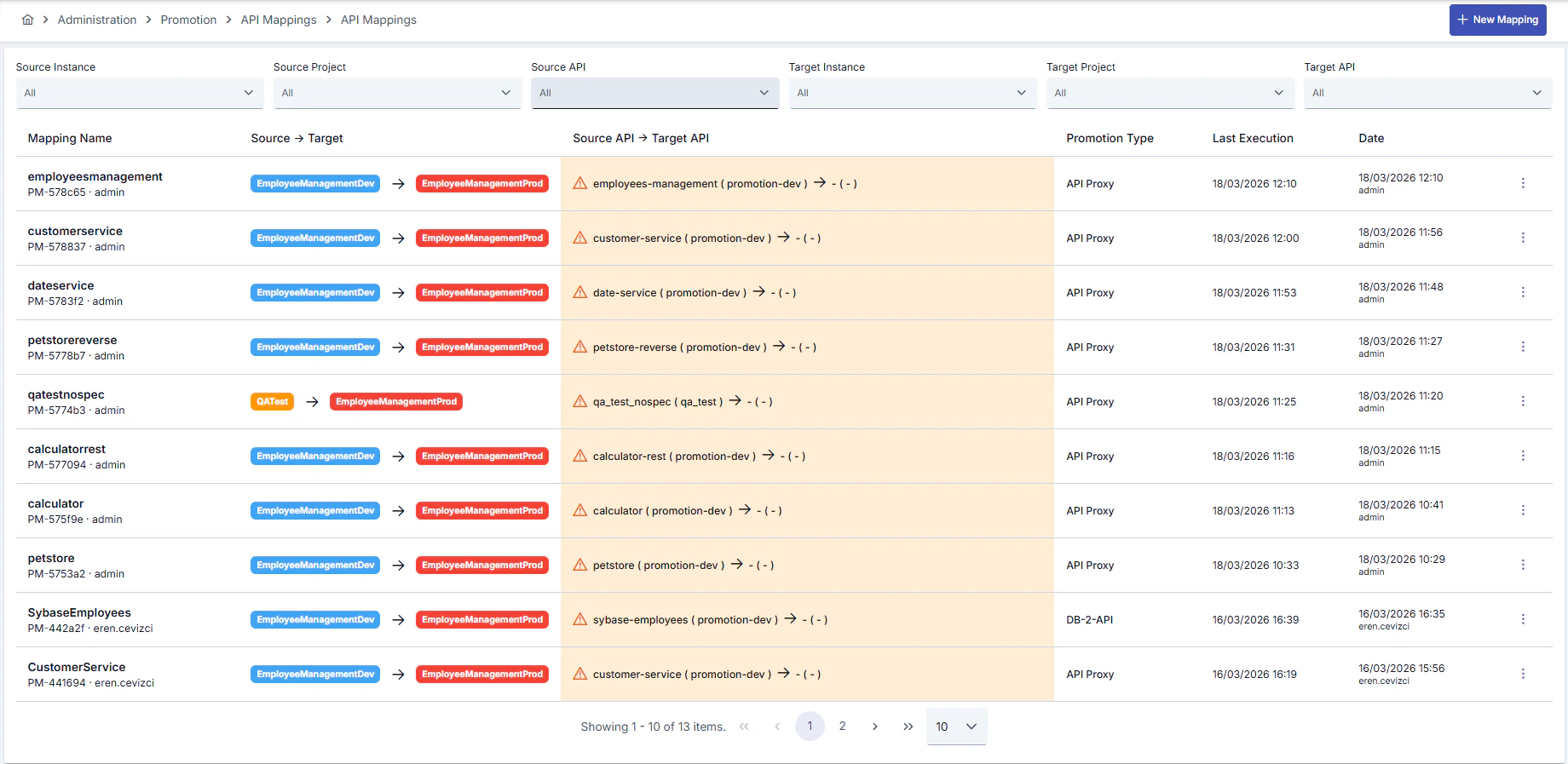Select page 2 in pagination
This screenshot has height=764, width=1568.
842,727
